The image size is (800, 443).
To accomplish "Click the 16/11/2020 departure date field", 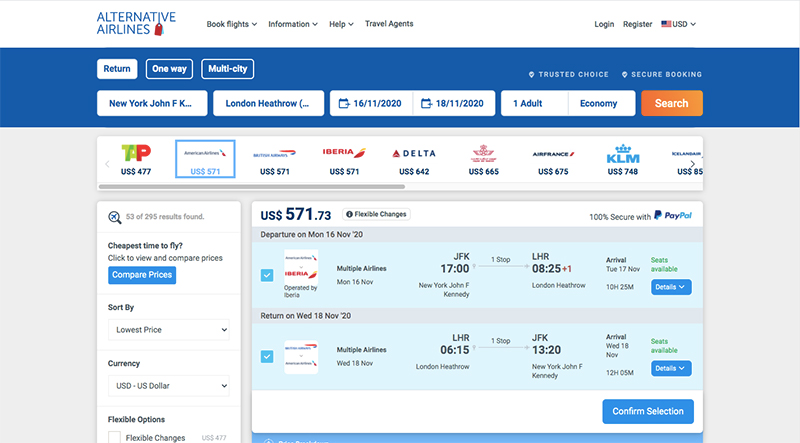I will click(371, 103).
